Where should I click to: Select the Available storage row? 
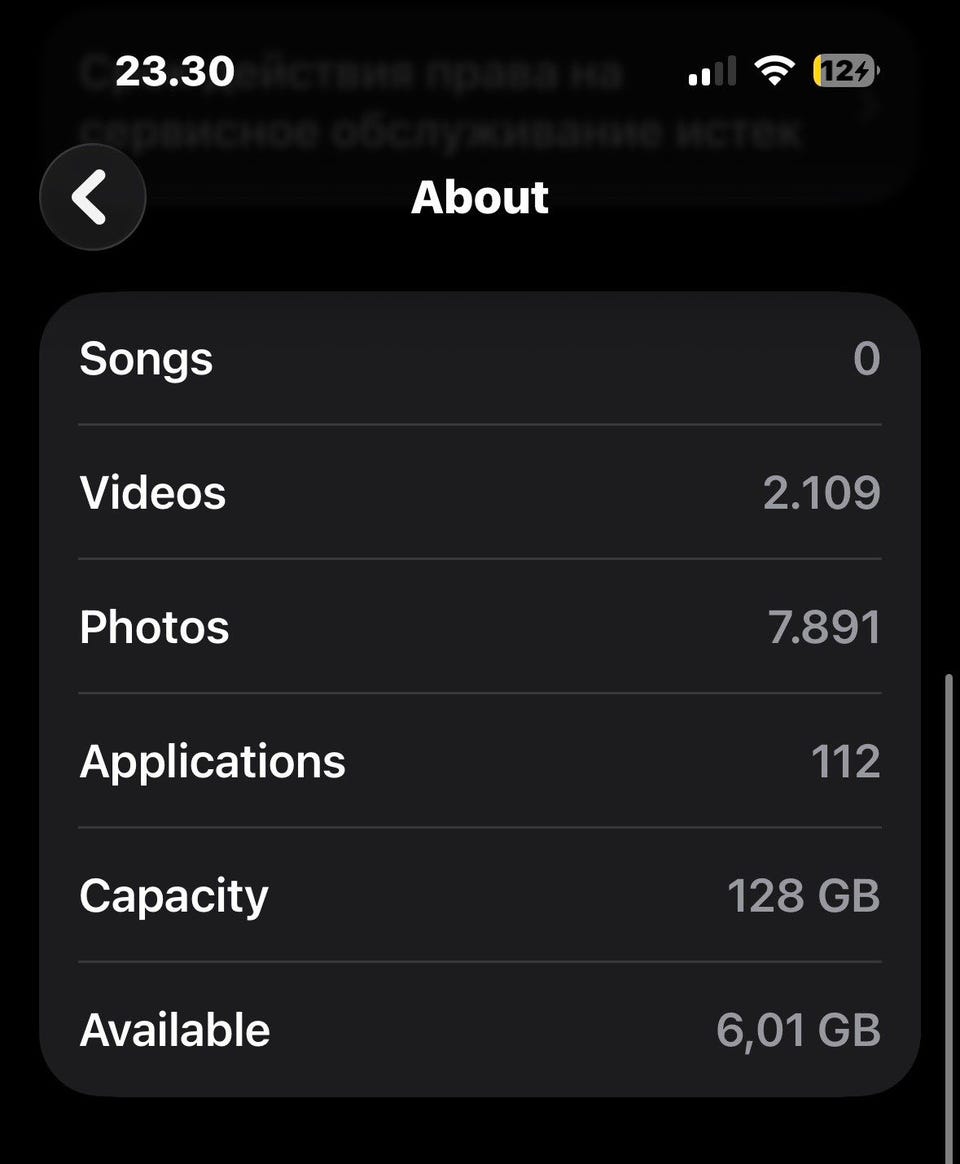click(480, 1030)
